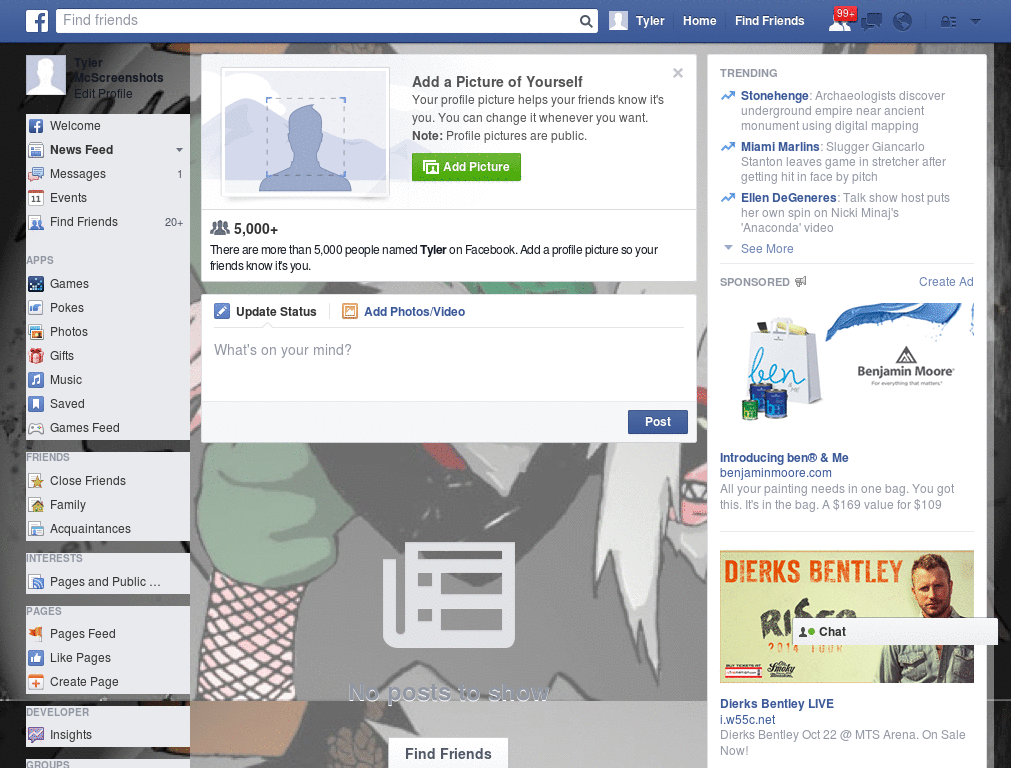Open the Create Ad link
Viewport: 1024px width, 768px height.
click(945, 281)
